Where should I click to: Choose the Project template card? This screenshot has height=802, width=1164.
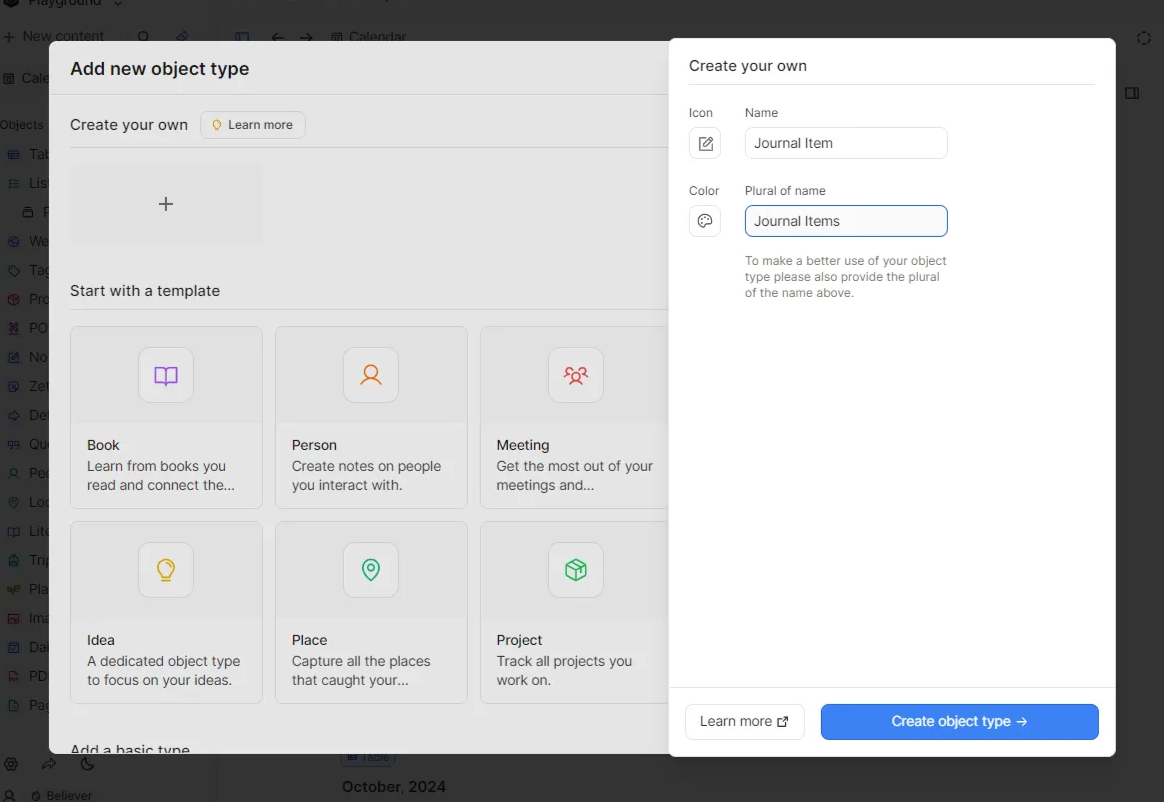pyautogui.click(x=575, y=613)
